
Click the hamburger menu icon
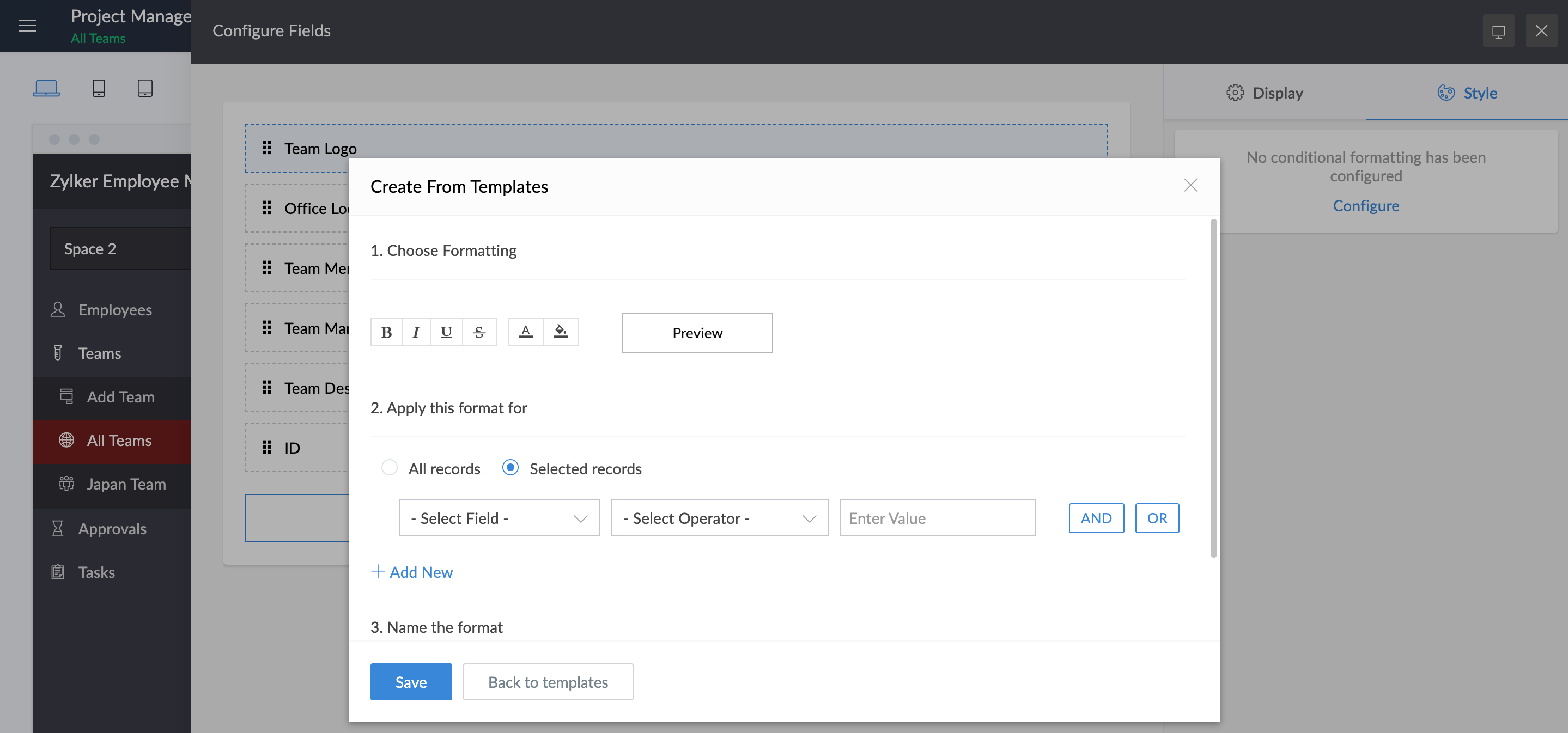pyautogui.click(x=27, y=26)
